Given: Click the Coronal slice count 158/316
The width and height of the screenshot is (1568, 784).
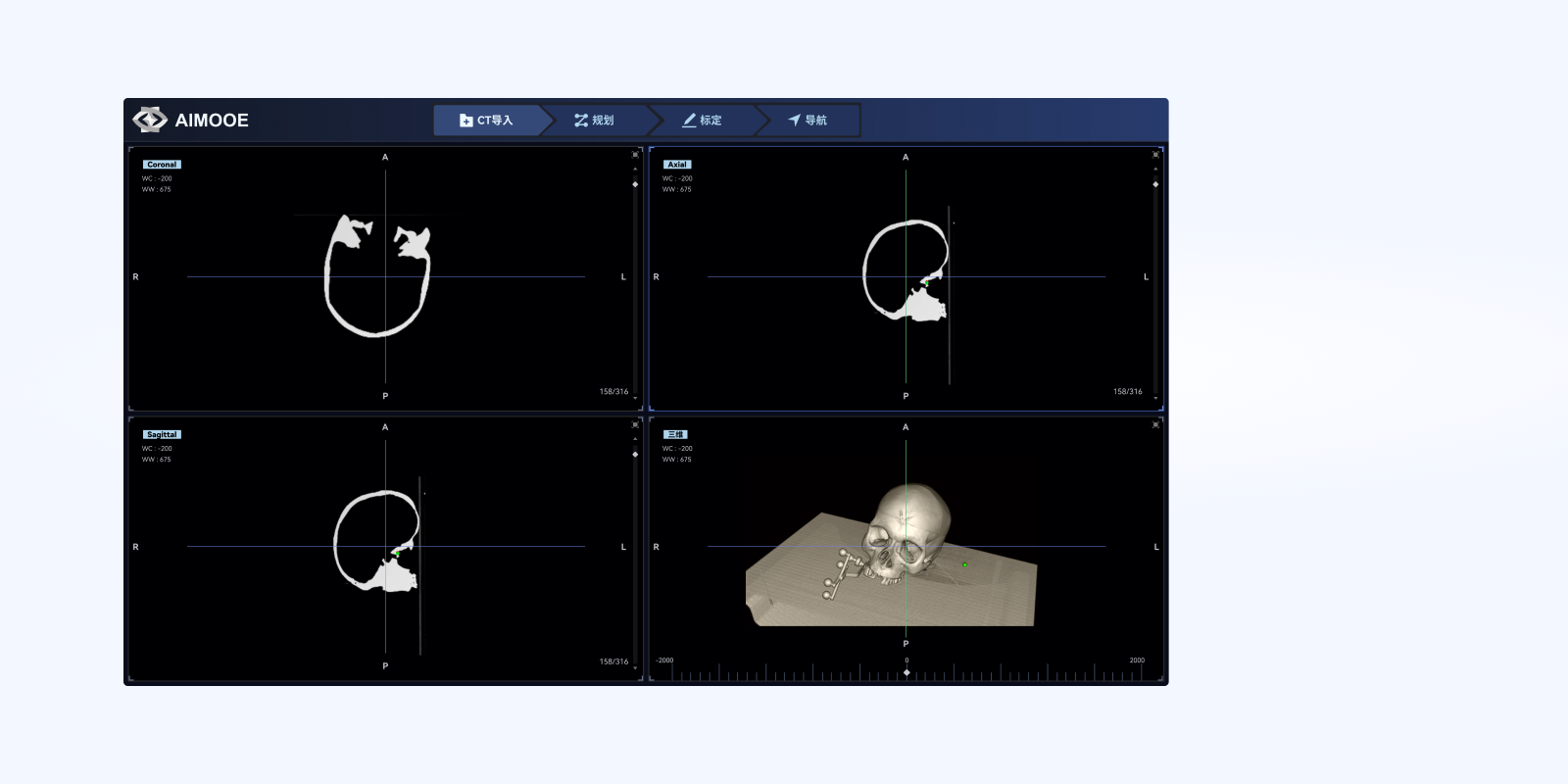Looking at the screenshot, I should click(x=613, y=392).
